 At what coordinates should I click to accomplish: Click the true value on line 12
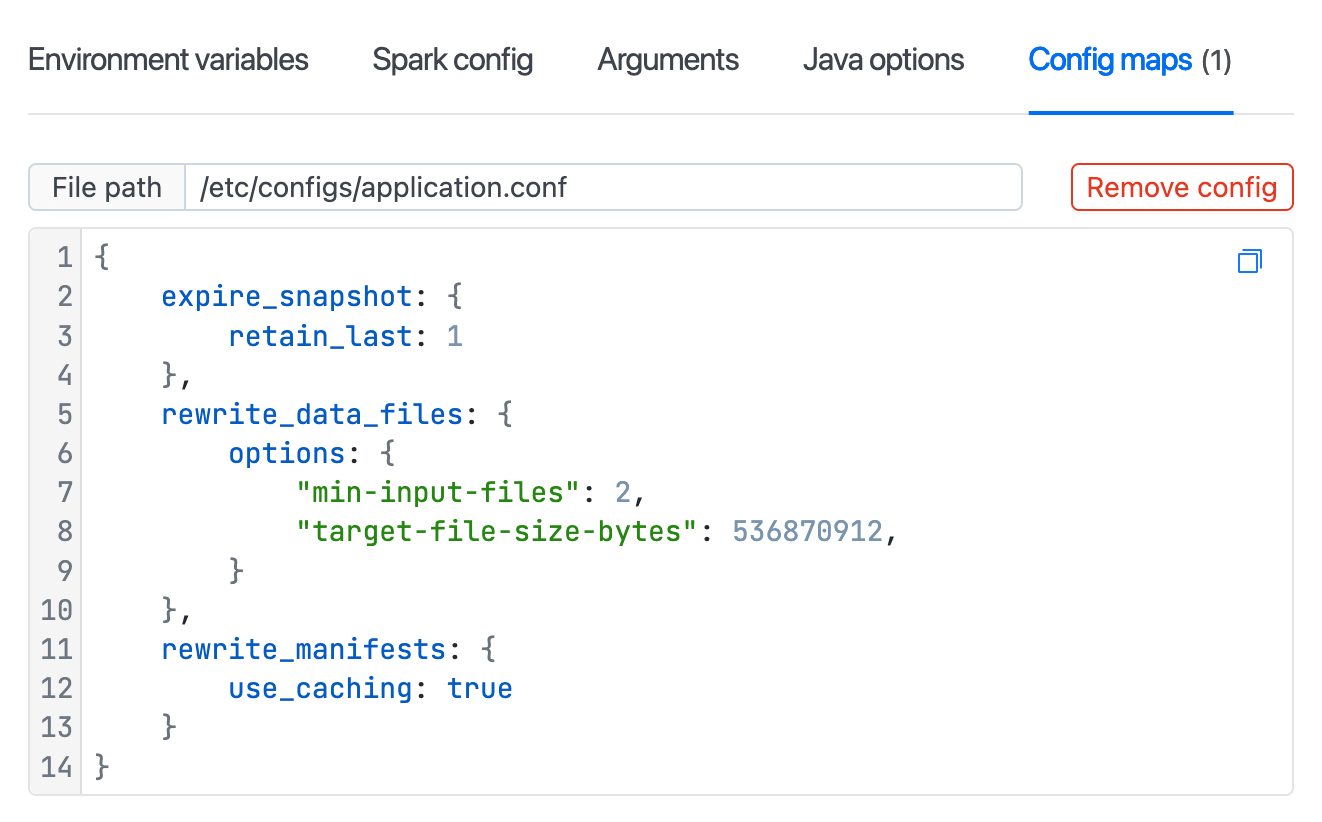pyautogui.click(x=480, y=688)
